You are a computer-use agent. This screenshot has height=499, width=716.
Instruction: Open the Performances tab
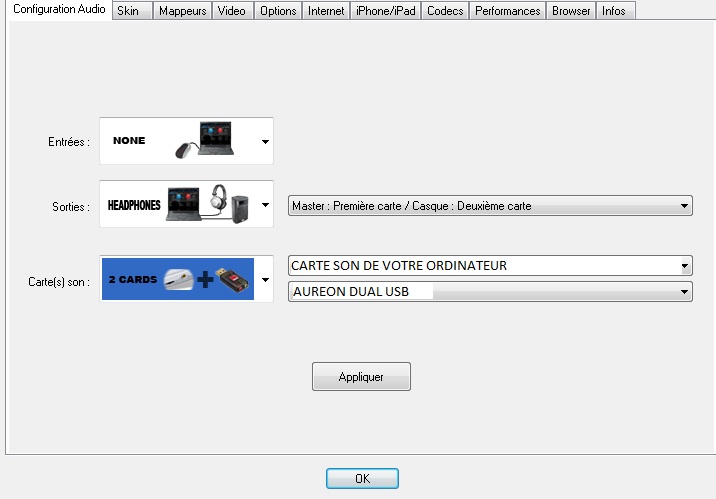[x=507, y=11]
